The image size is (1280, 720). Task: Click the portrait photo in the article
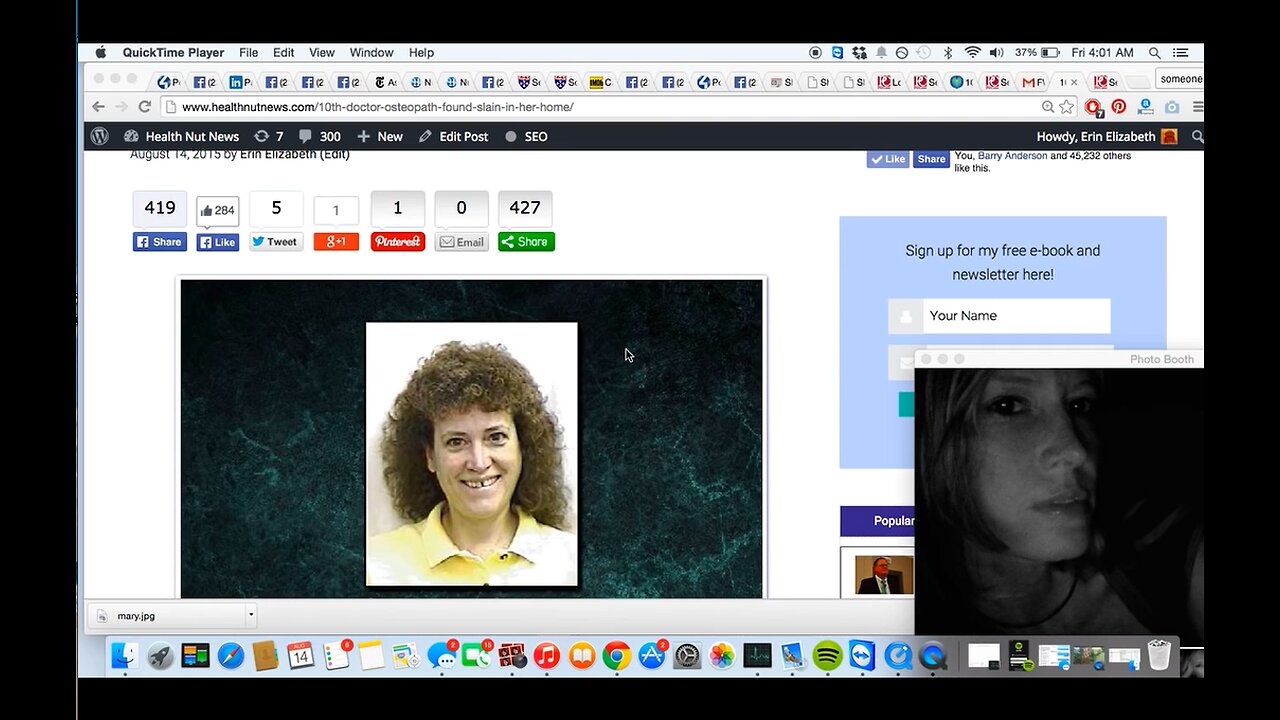[x=472, y=453]
